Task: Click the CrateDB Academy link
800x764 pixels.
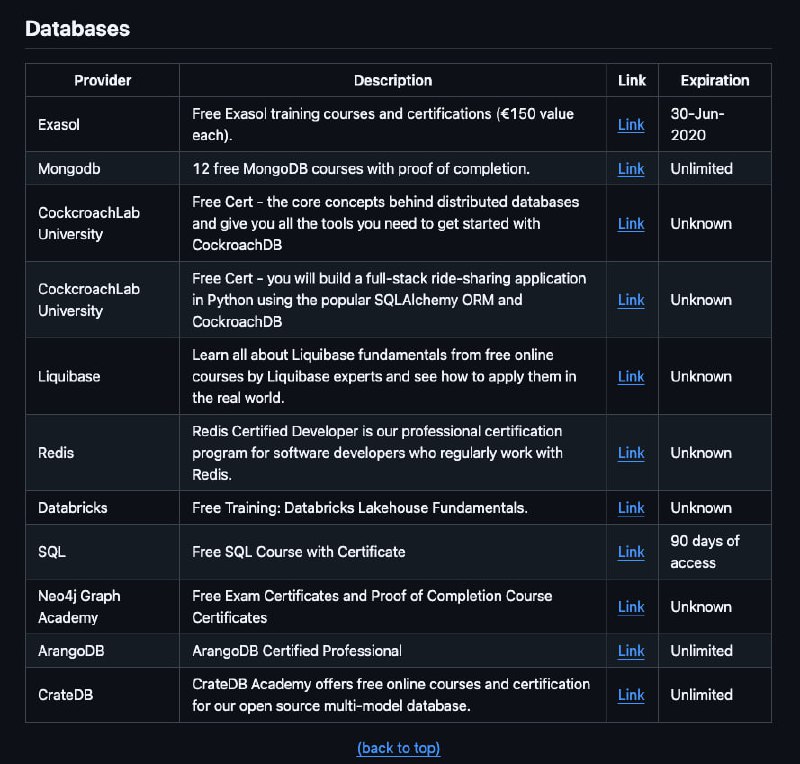Action: 631,695
